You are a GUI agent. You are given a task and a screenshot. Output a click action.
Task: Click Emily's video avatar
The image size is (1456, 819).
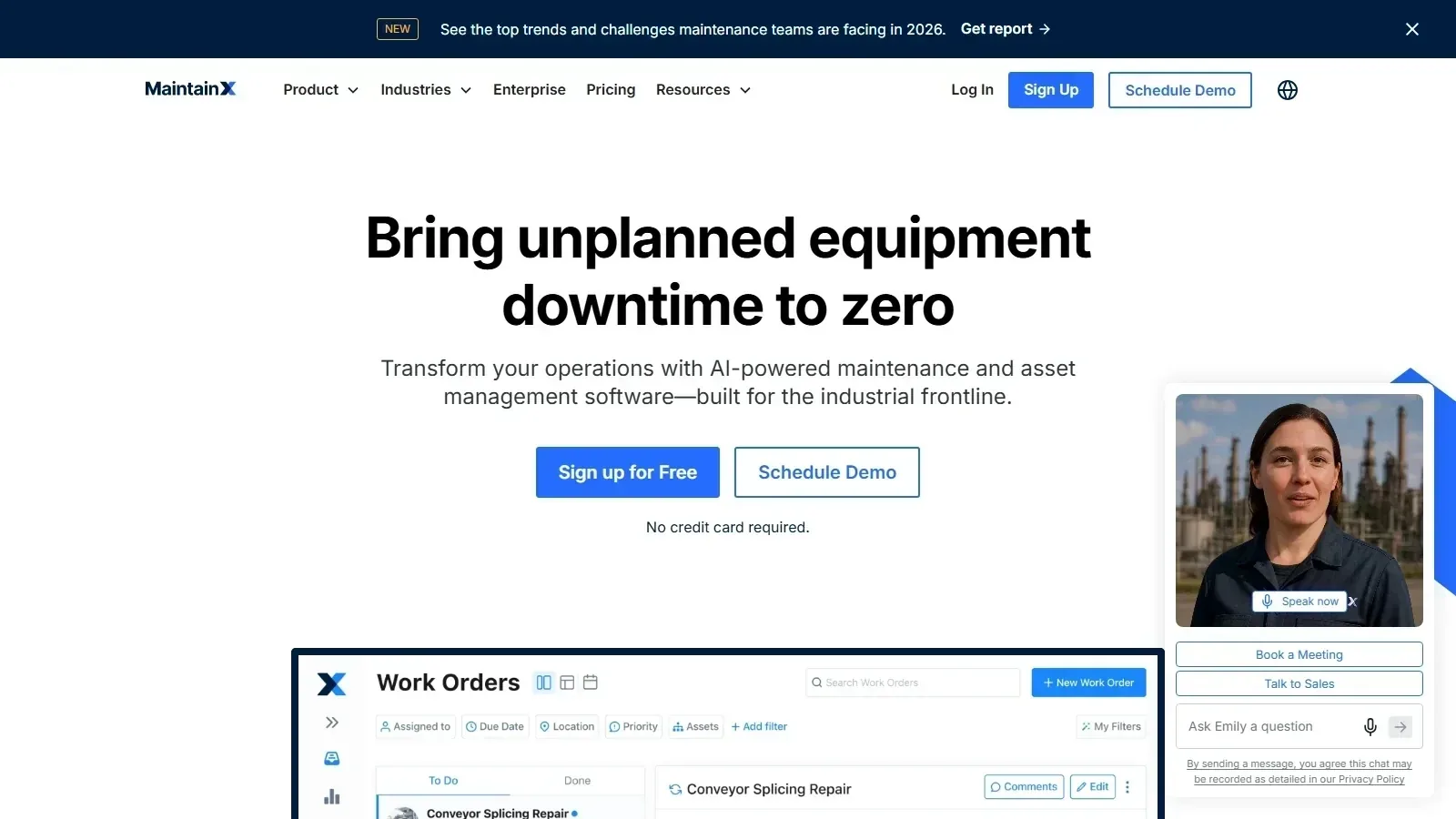pyautogui.click(x=1299, y=511)
